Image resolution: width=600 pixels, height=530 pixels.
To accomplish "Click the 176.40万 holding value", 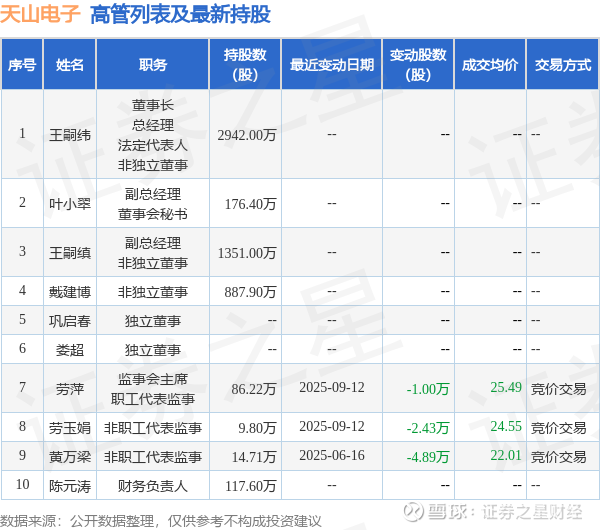I will [250, 204].
